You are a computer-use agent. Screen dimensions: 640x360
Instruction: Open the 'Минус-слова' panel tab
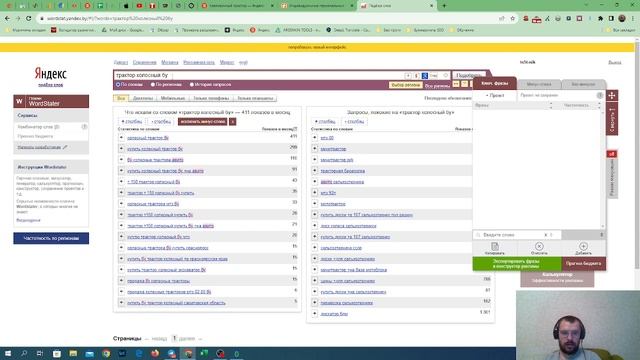[539, 84]
